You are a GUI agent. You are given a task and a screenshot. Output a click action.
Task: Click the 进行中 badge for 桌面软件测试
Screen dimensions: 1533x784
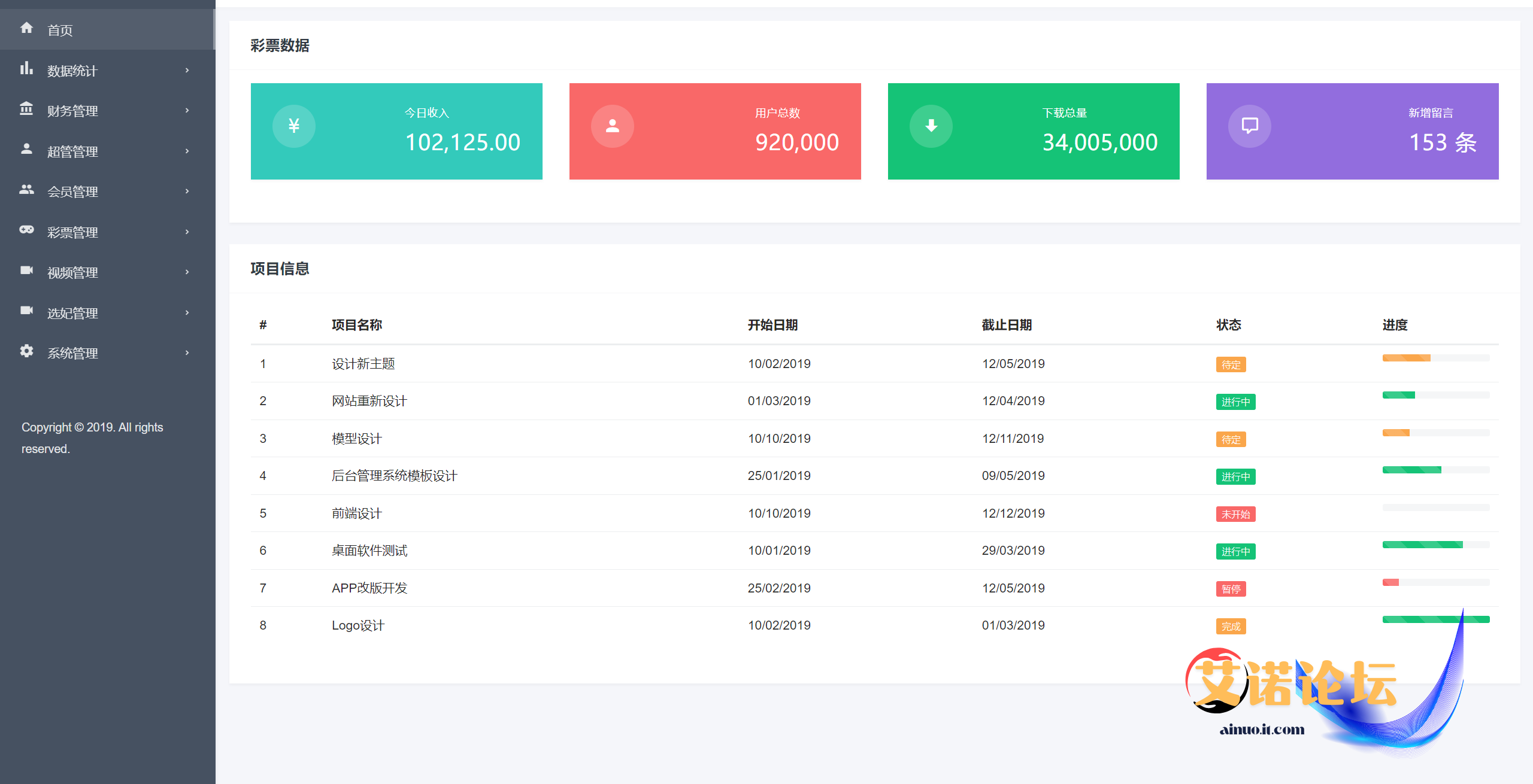click(x=1235, y=552)
